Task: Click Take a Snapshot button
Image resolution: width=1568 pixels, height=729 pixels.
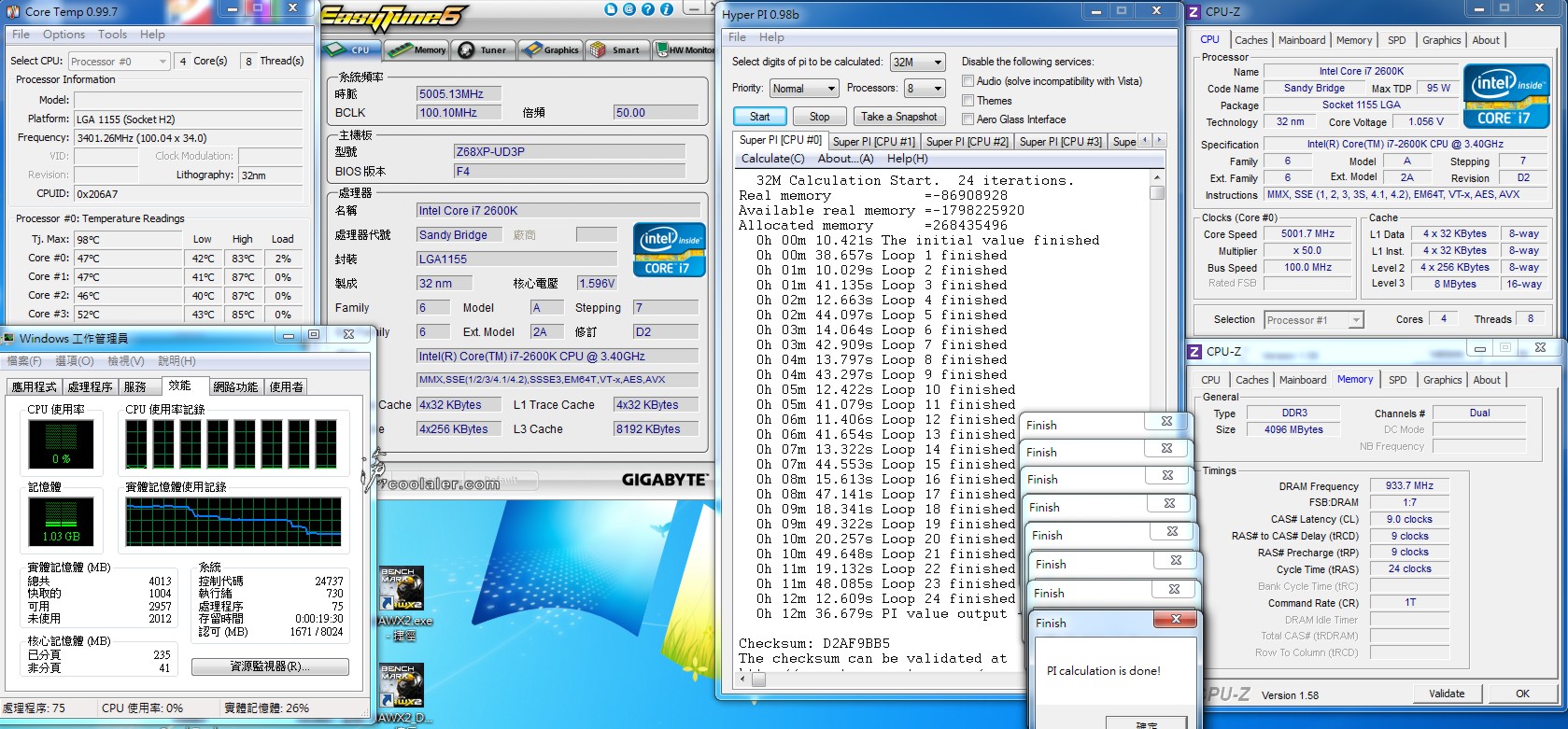Action: pyautogui.click(x=898, y=117)
